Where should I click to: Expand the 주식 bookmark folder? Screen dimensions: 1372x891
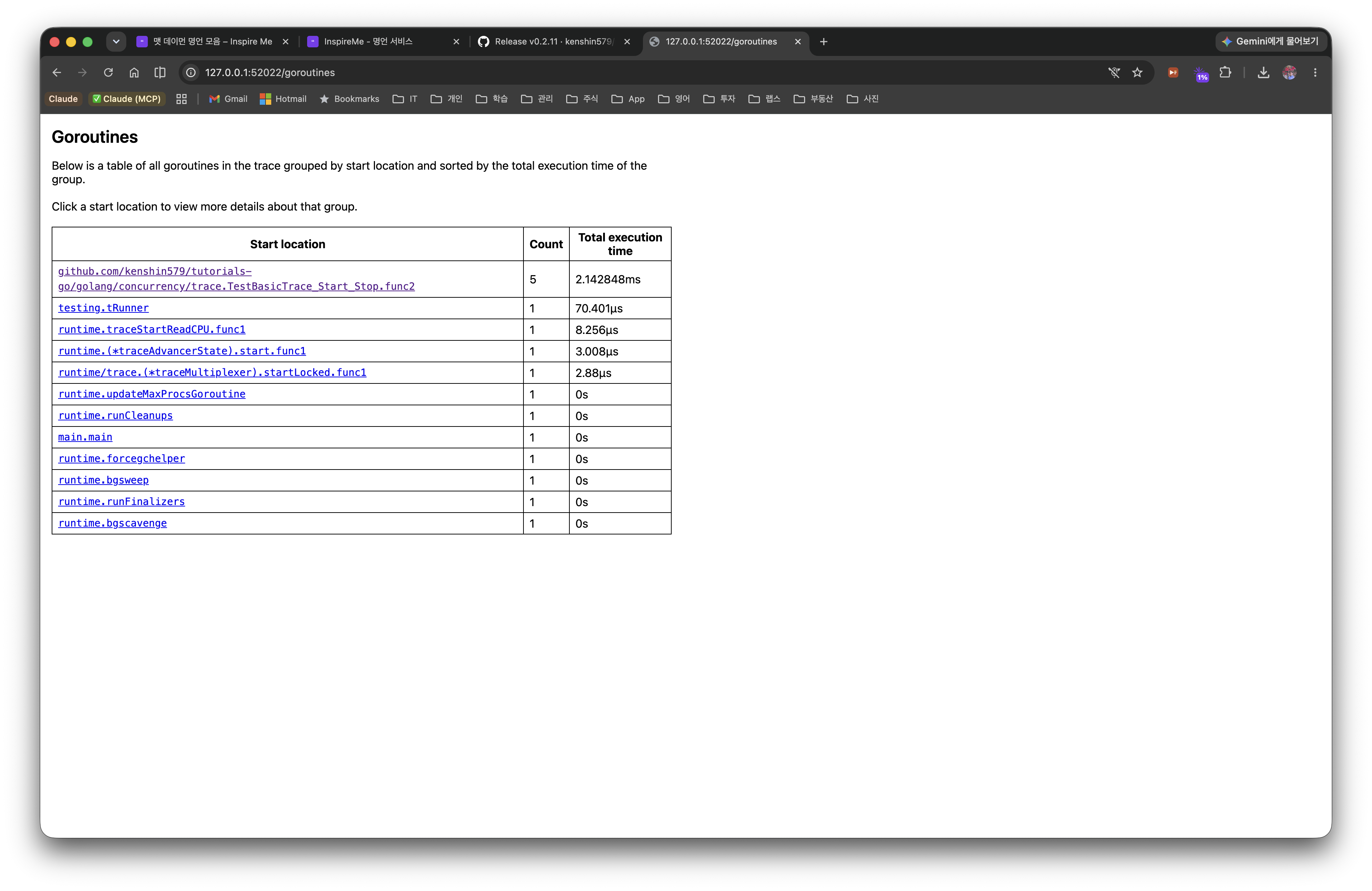582,99
